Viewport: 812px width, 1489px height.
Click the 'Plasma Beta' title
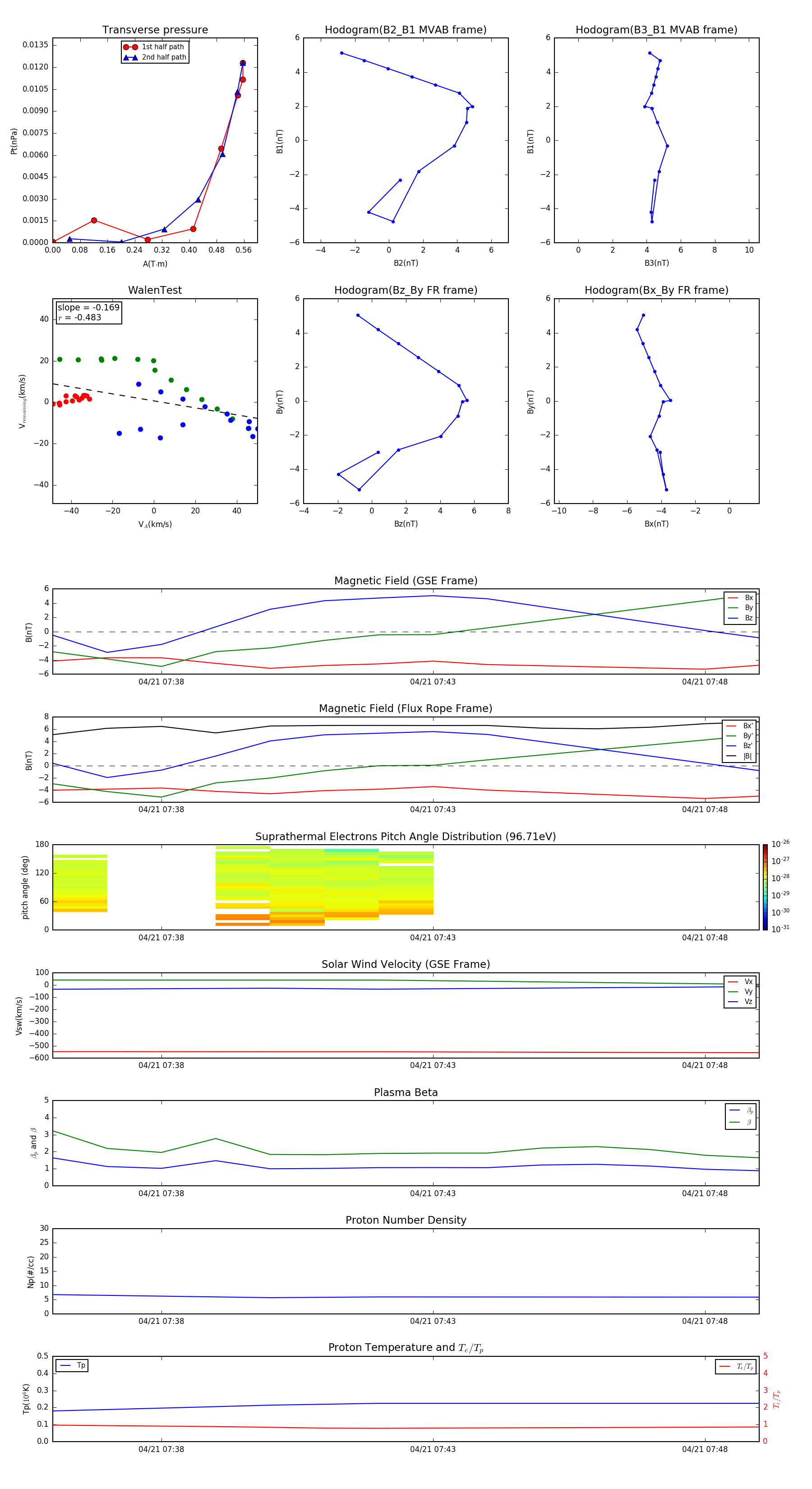tap(406, 1092)
